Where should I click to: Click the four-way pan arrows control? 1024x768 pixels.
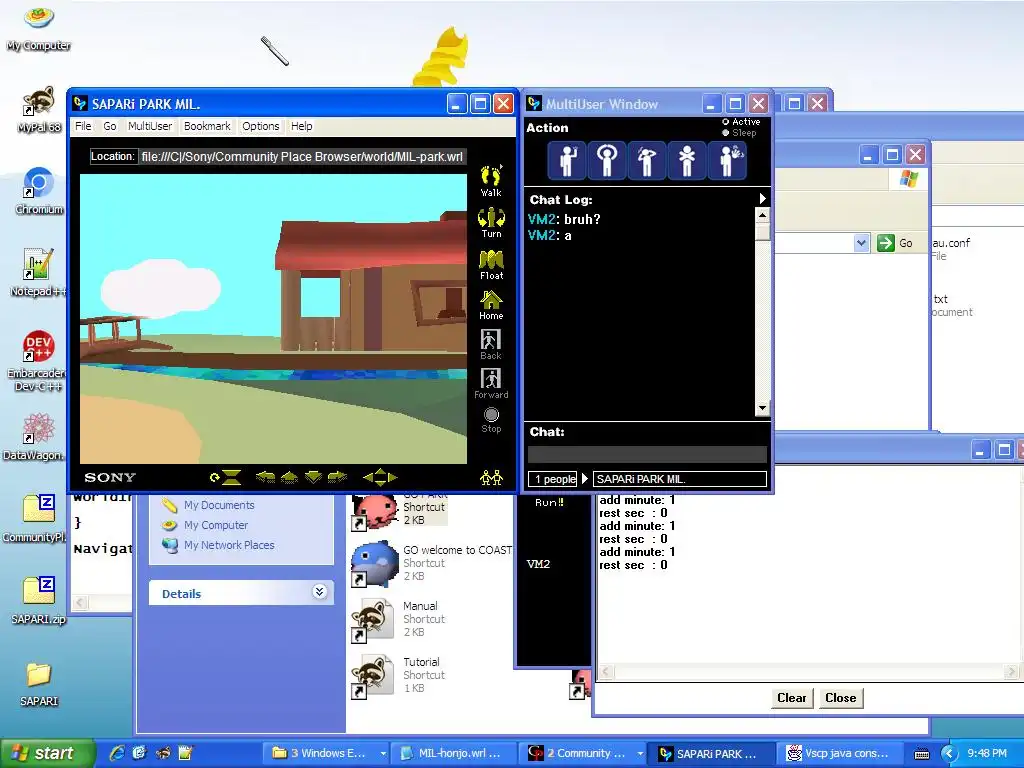tap(380, 477)
